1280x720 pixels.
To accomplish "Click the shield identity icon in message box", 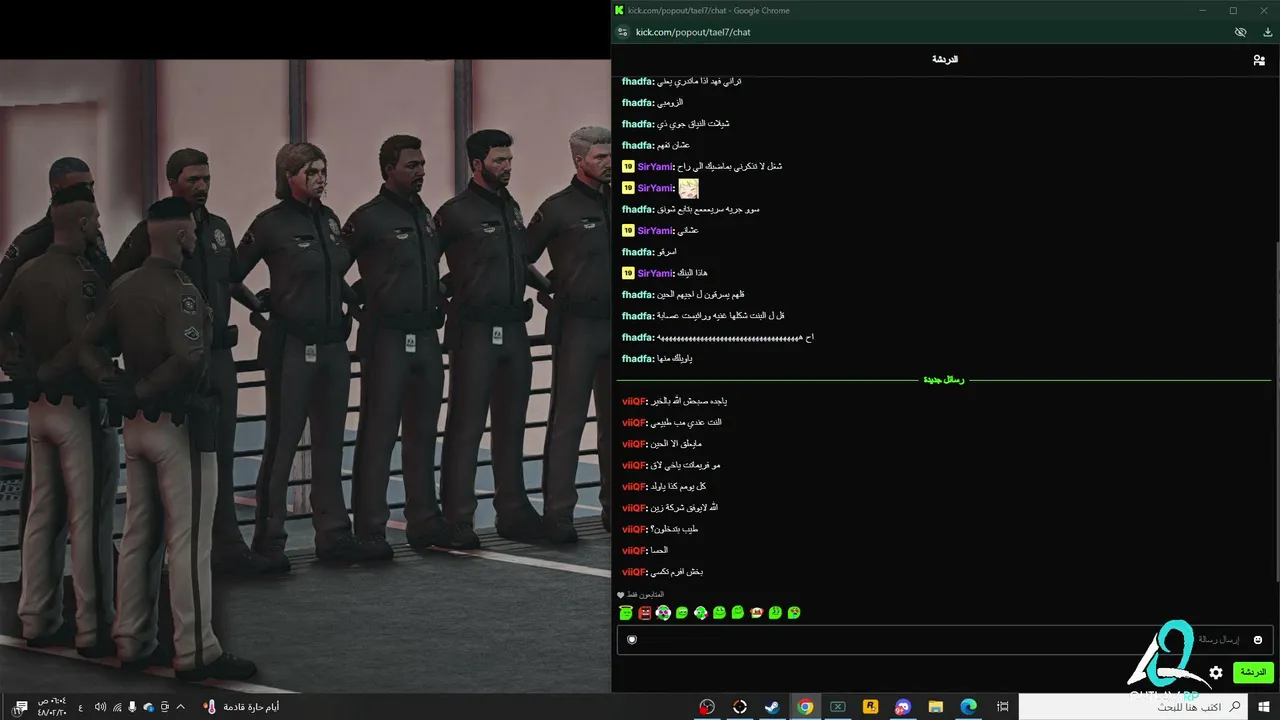I will point(631,640).
